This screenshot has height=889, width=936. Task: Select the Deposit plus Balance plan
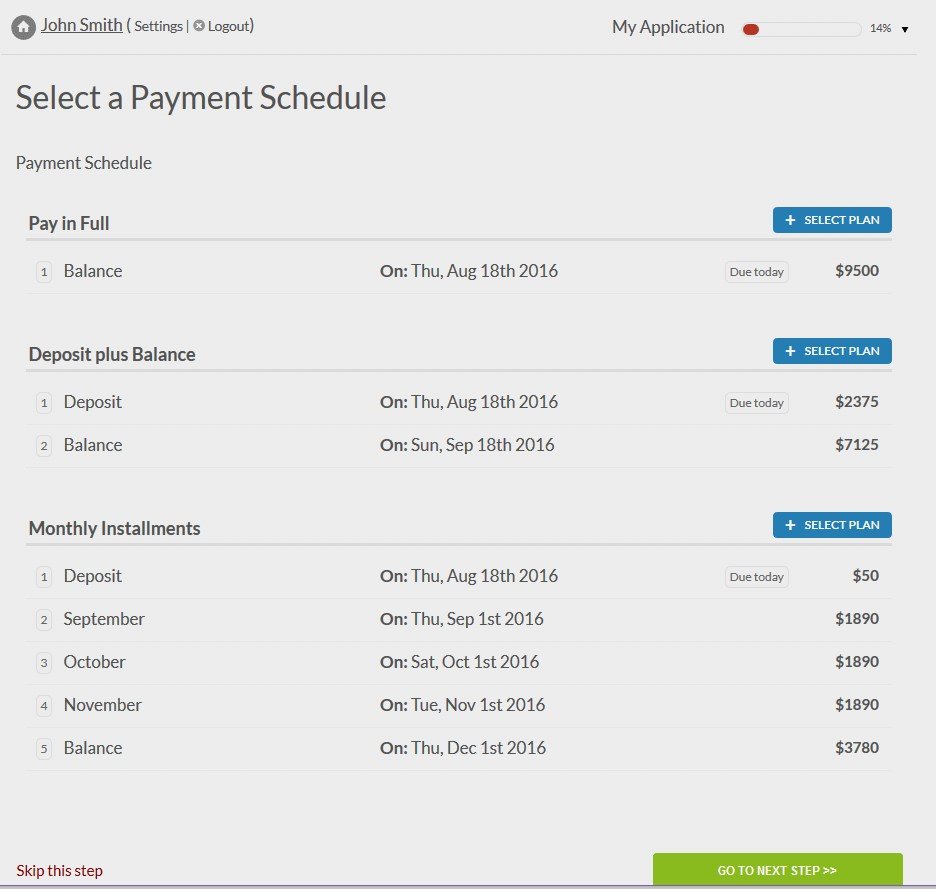[832, 351]
